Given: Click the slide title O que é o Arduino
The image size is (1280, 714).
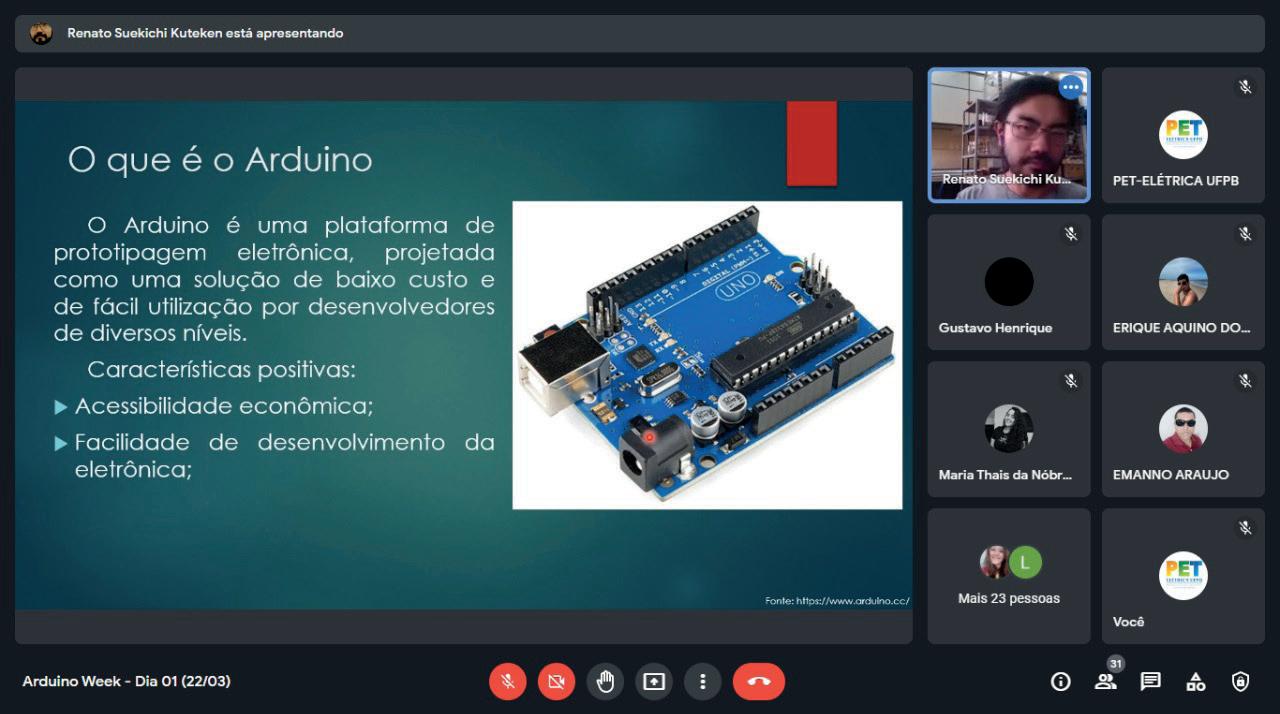Looking at the screenshot, I should [220, 159].
